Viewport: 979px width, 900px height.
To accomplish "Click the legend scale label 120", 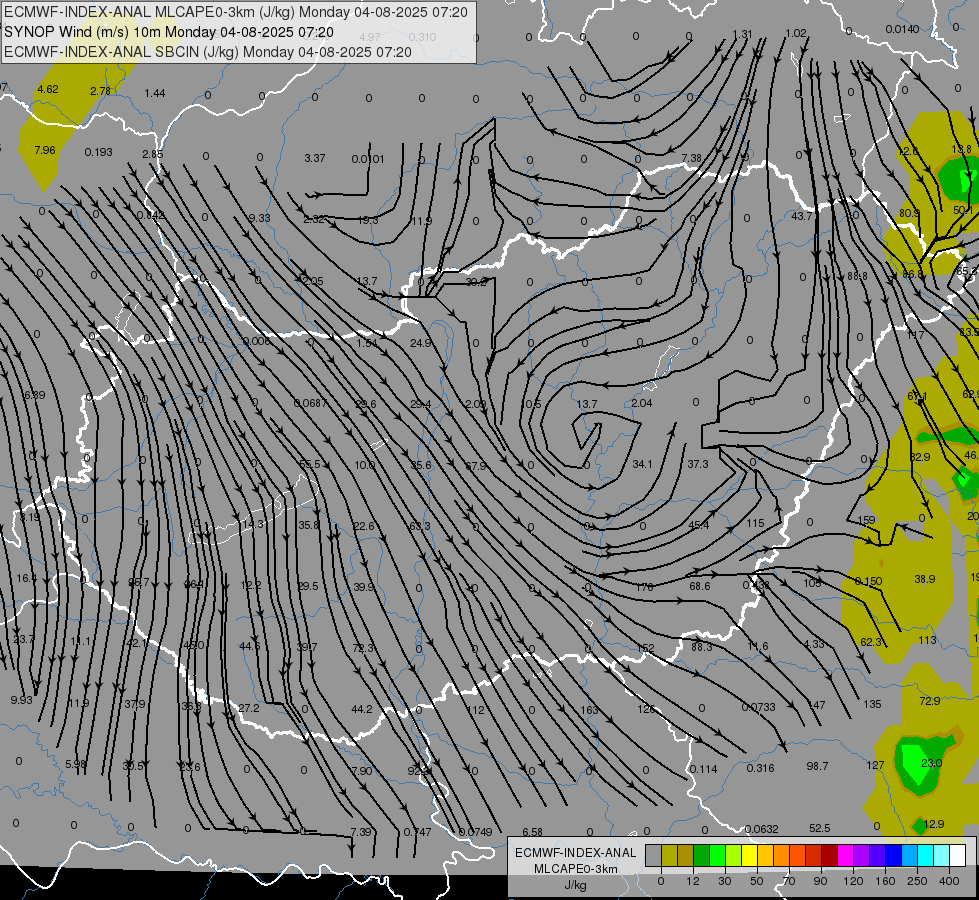I will 853,881.
